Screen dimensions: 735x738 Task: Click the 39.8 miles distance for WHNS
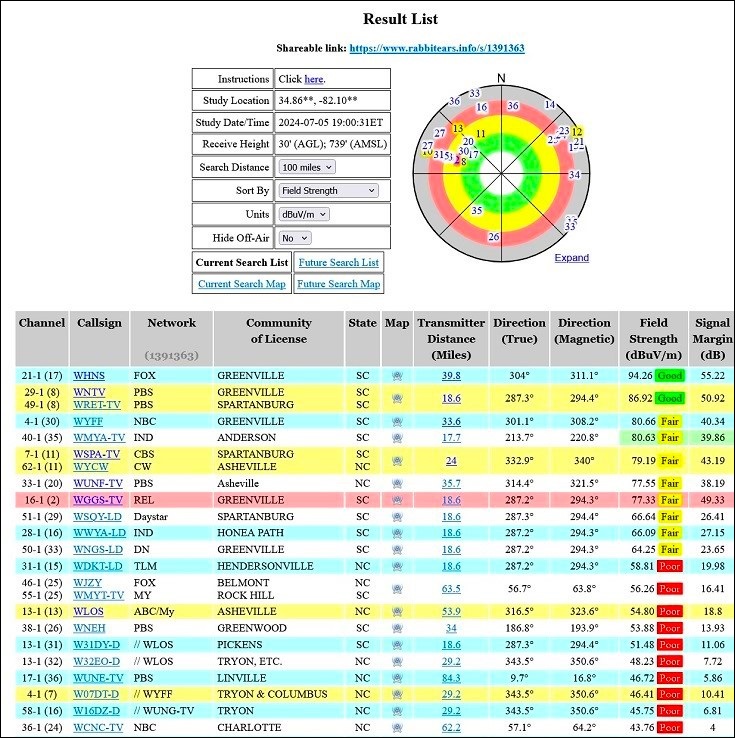click(x=451, y=376)
